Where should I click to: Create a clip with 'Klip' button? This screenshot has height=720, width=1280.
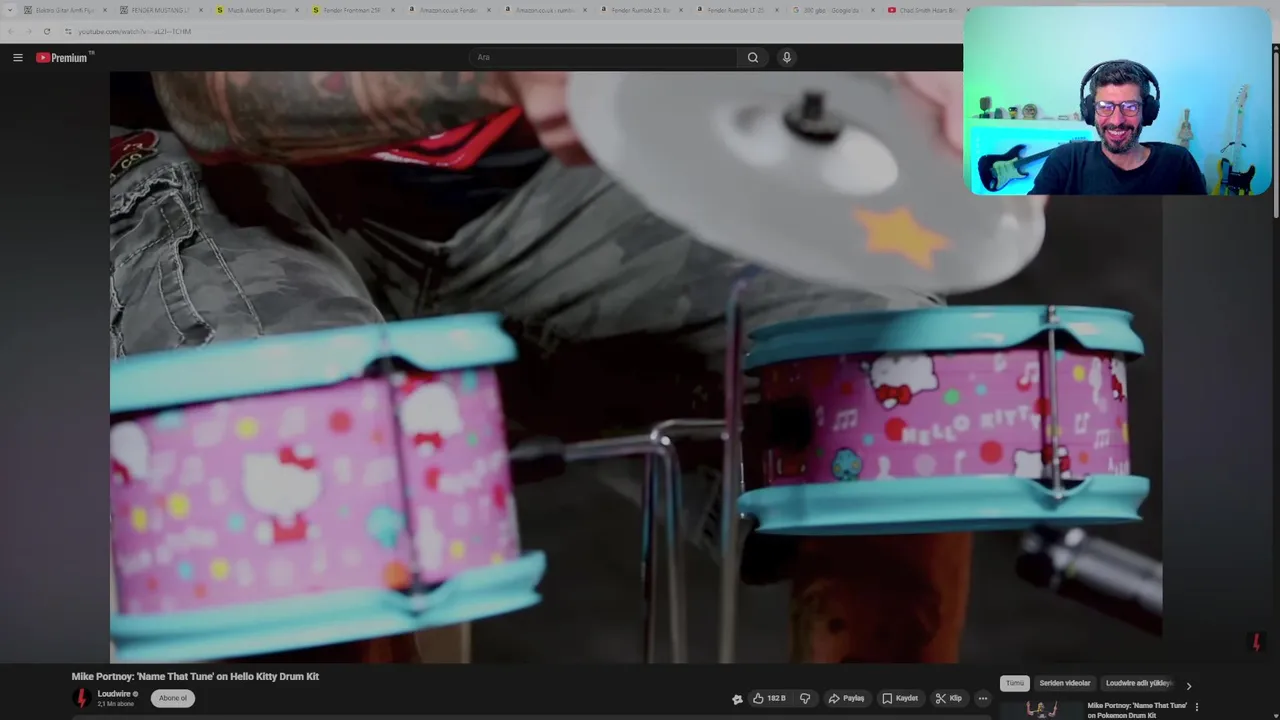949,698
